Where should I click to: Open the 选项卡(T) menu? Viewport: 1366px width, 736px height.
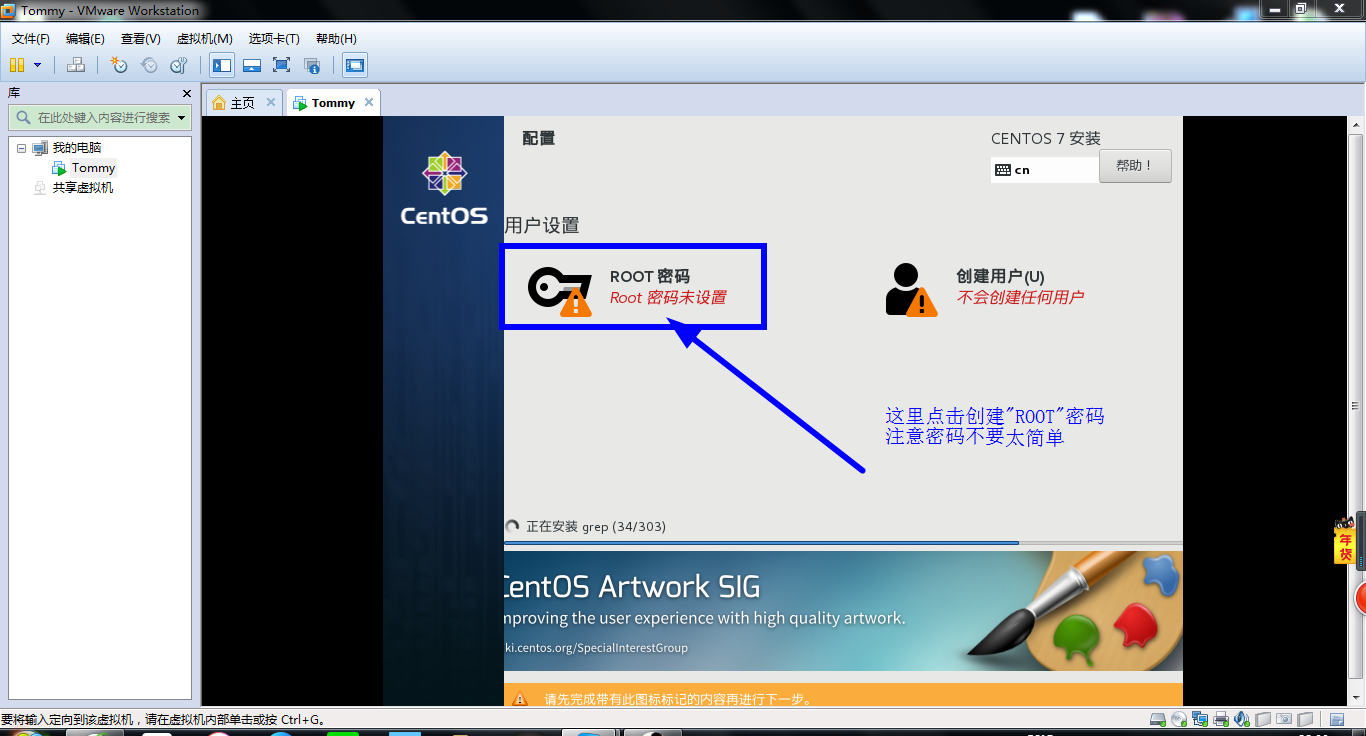coord(274,39)
